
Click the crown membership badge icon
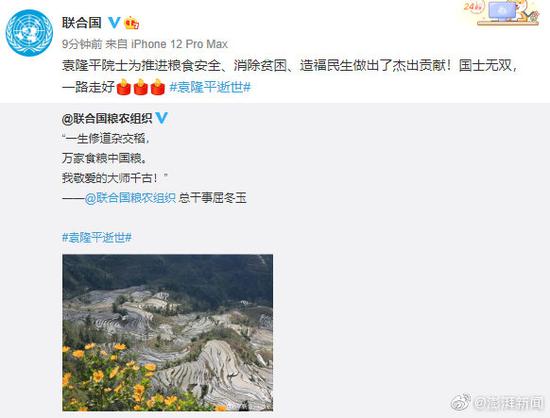pos(132,23)
